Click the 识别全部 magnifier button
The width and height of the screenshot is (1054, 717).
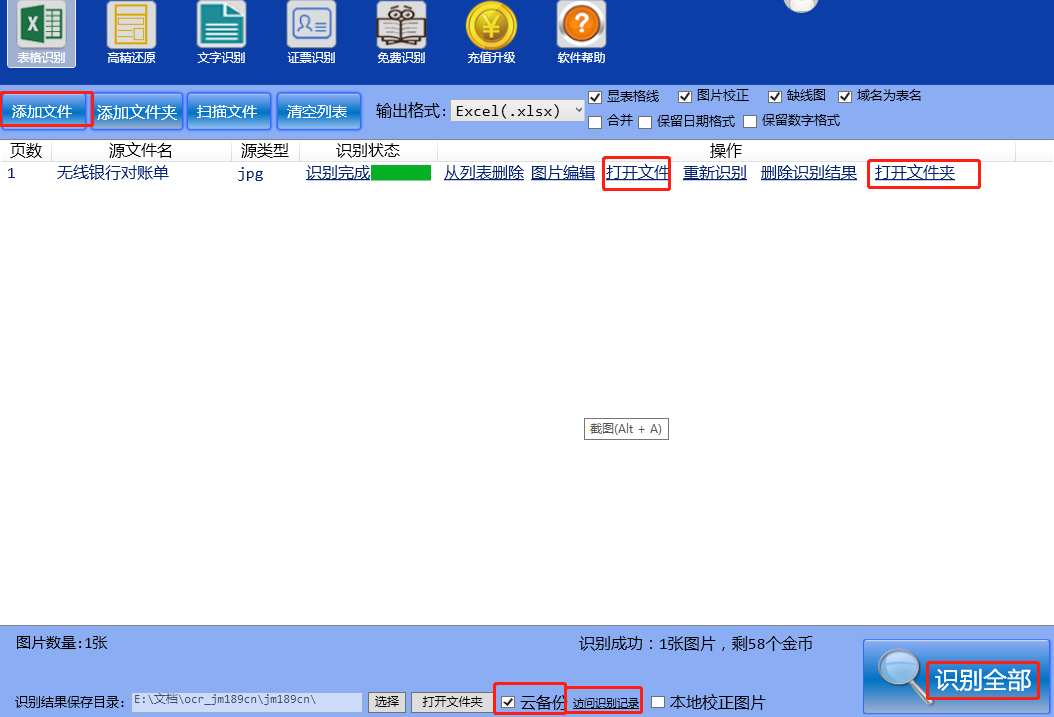pyautogui.click(x=956, y=676)
